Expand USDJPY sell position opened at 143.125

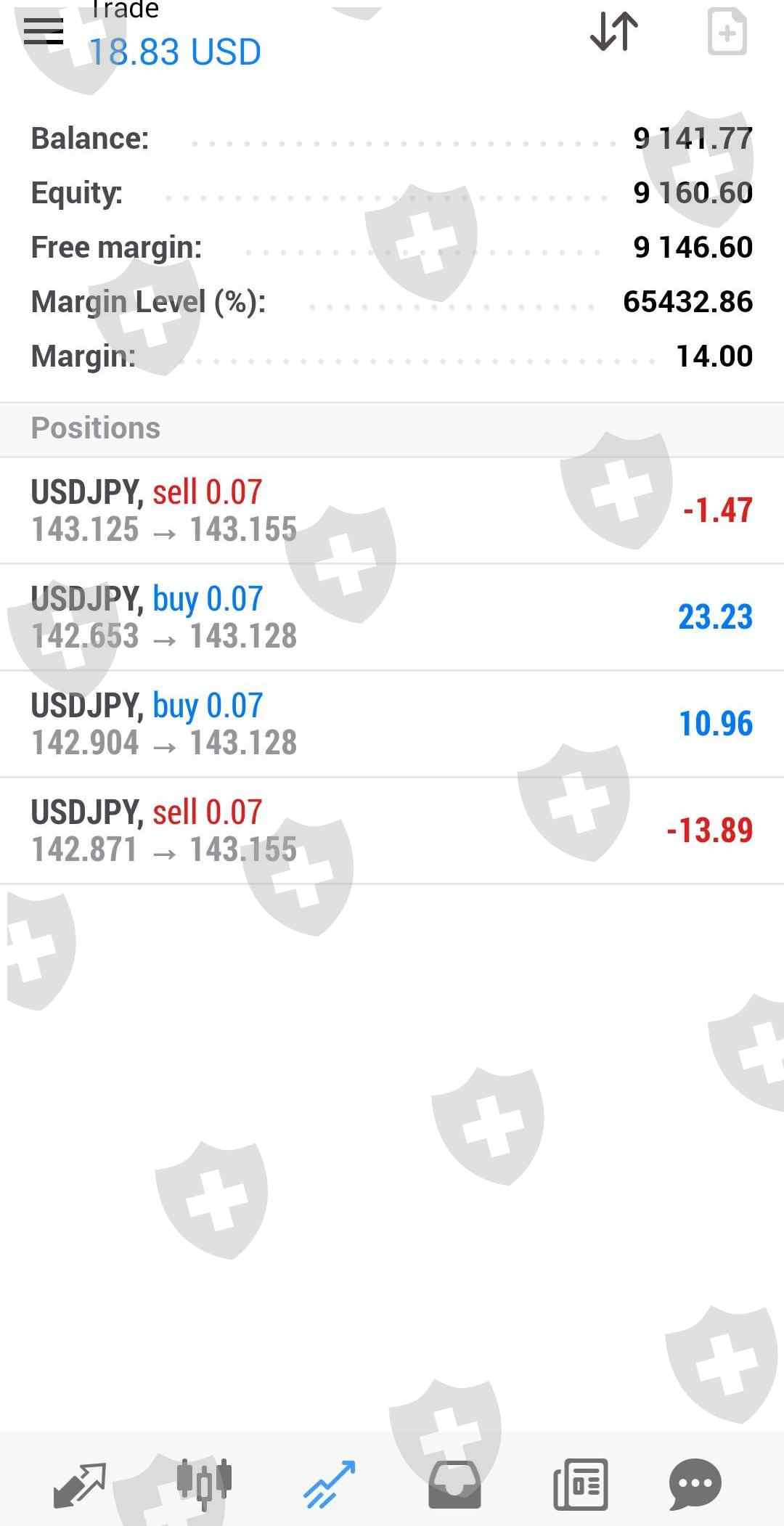point(392,510)
